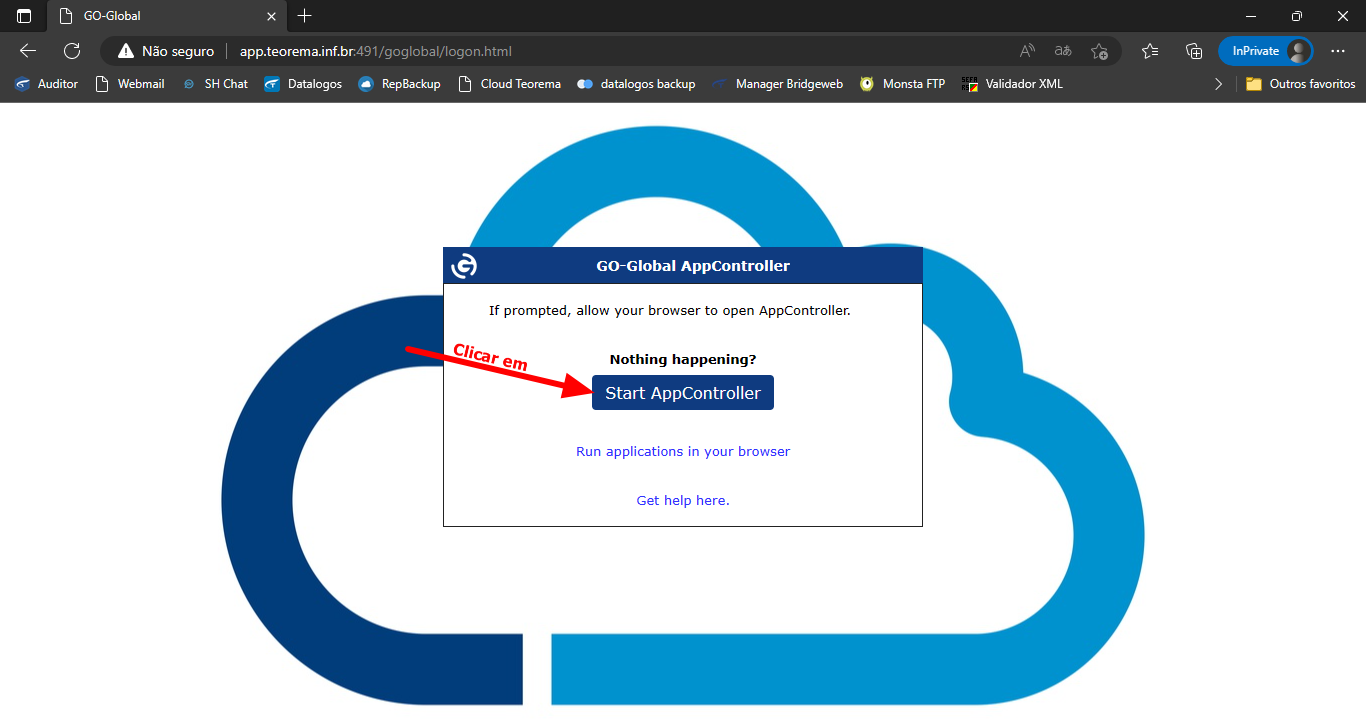The width and height of the screenshot is (1366, 728).
Task: Open the Manager Bridgeweb bookmark
Action: click(777, 84)
